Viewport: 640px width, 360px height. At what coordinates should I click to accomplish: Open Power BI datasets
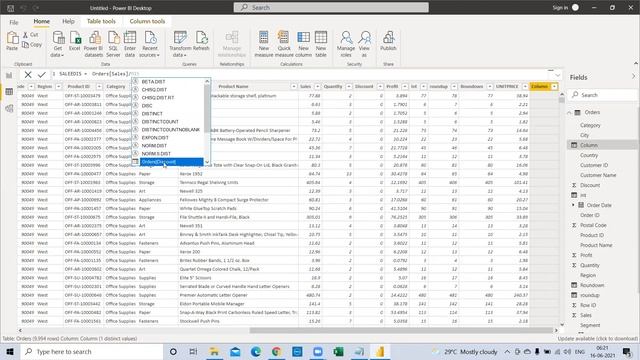pyautogui.click(x=93, y=44)
